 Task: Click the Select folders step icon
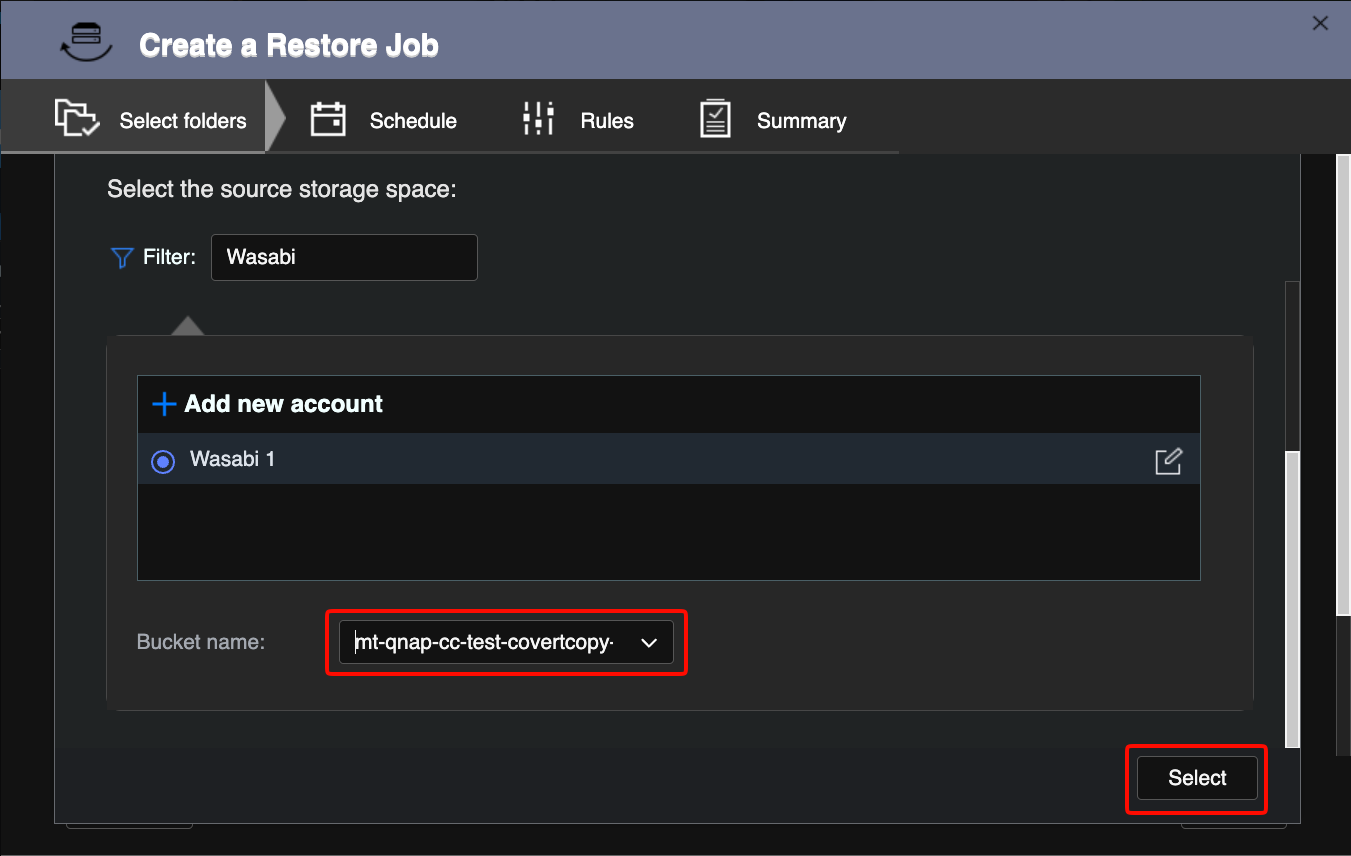(77, 118)
